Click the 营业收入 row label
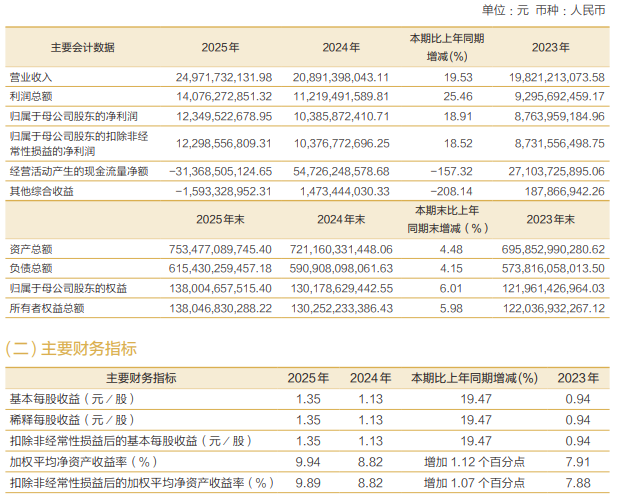618x498 pixels. [x=31, y=77]
